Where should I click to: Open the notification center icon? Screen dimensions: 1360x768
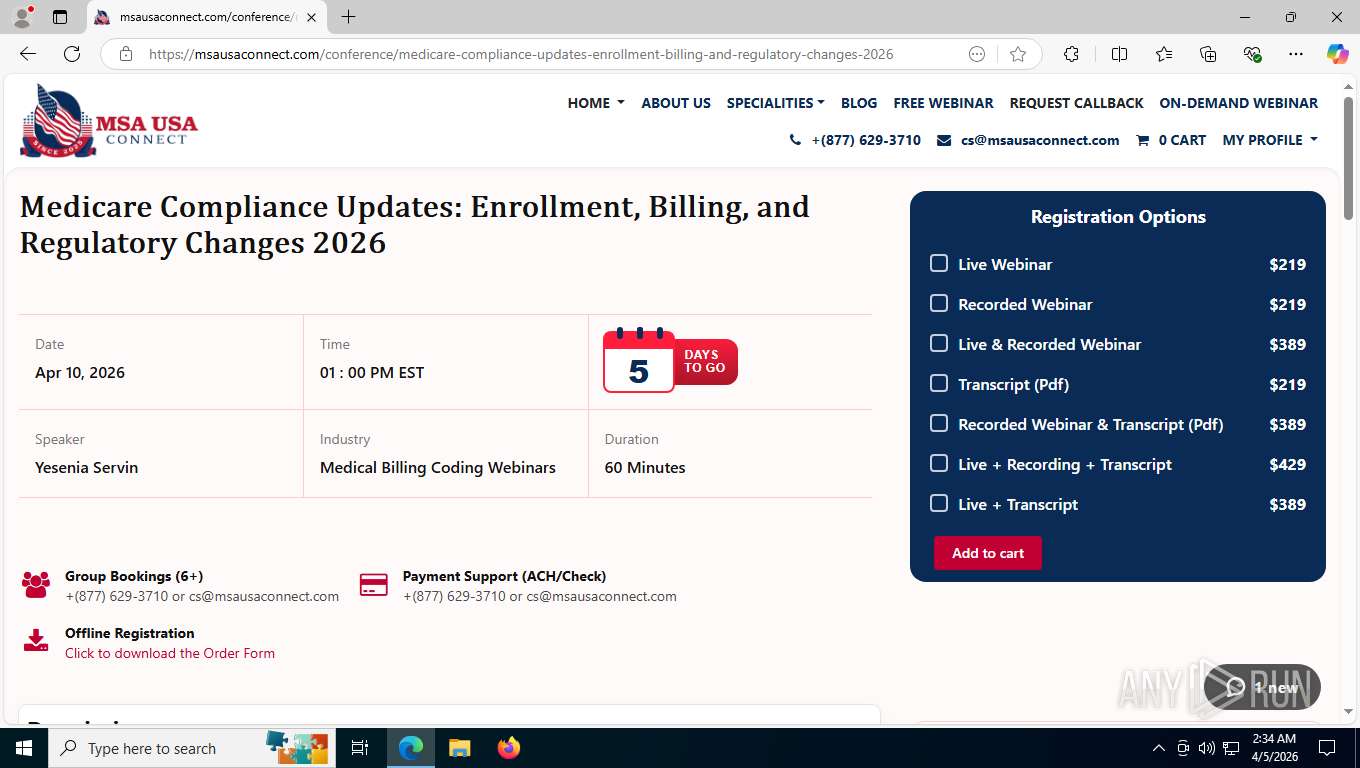pos(1327,748)
